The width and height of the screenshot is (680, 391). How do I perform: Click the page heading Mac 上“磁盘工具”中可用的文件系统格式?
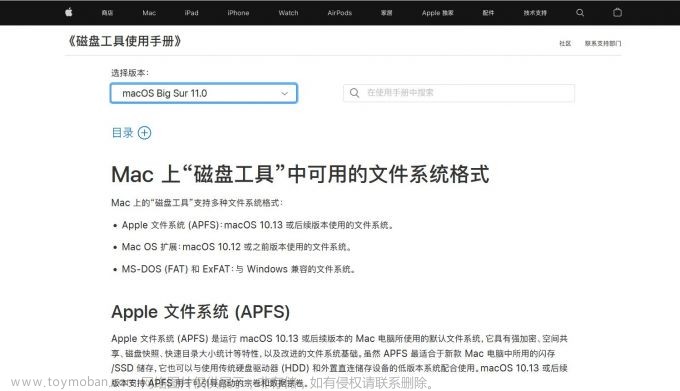[x=300, y=174]
